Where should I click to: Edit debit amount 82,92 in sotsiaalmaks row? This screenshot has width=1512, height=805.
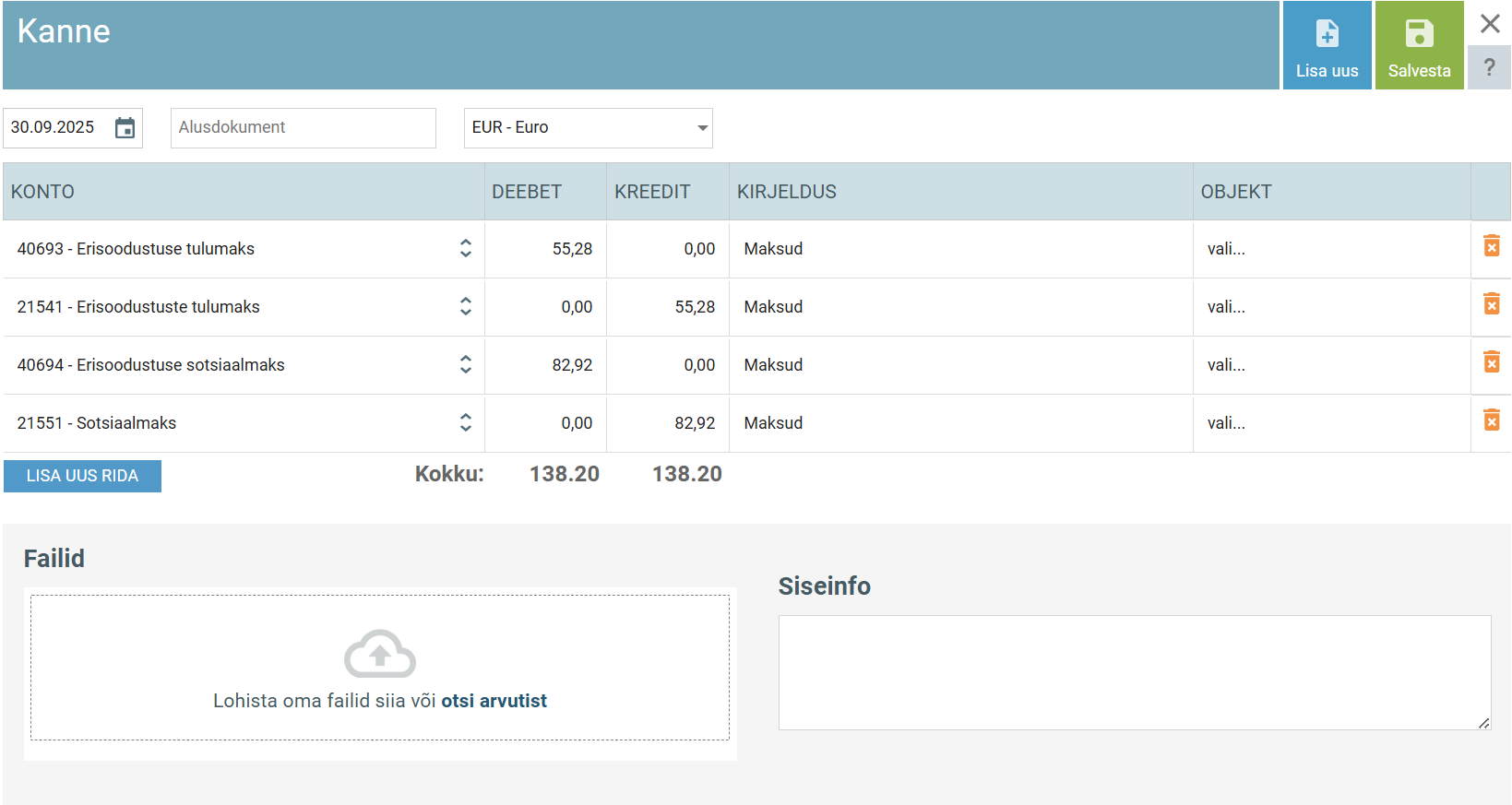tap(546, 365)
